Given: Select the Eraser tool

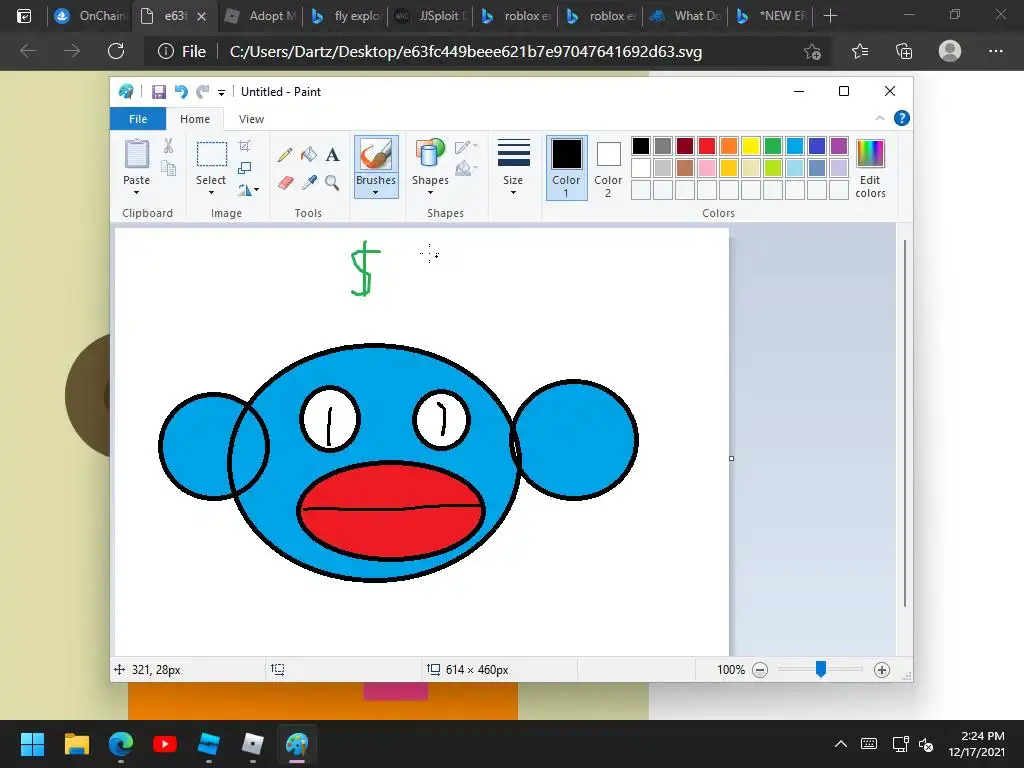Looking at the screenshot, I should (x=285, y=183).
